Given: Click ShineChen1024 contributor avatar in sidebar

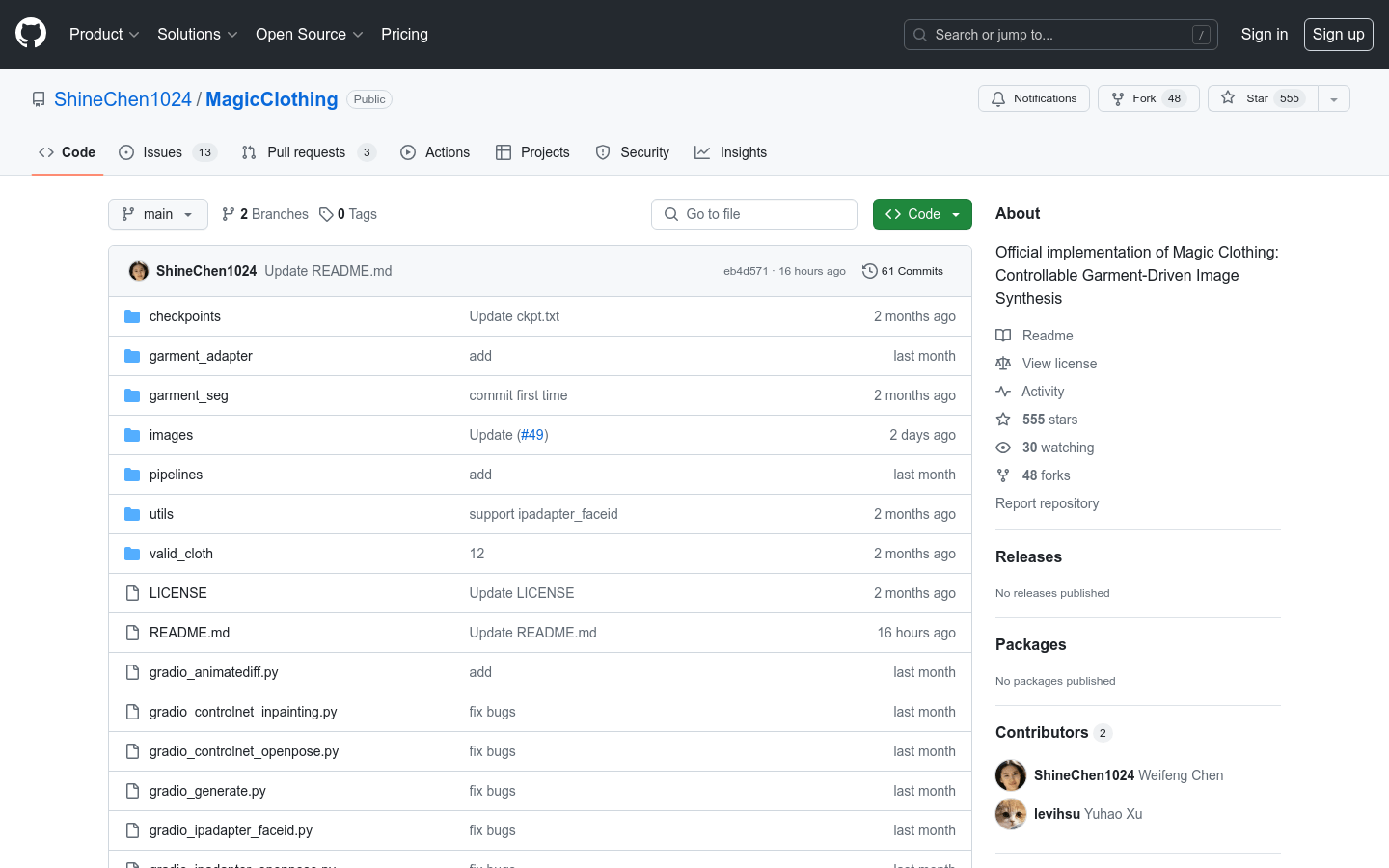Looking at the screenshot, I should pos(1011,775).
